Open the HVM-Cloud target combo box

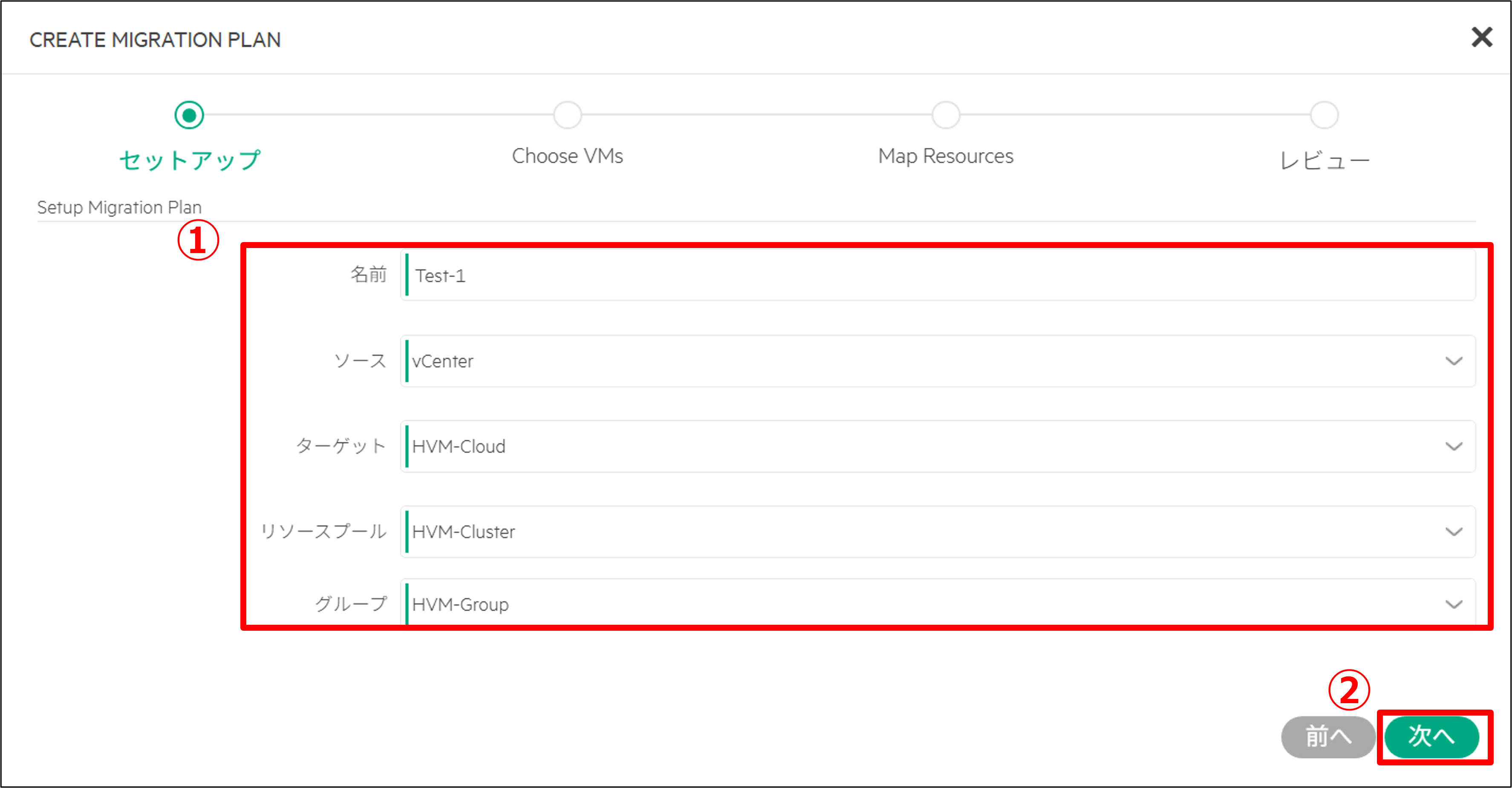916,446
